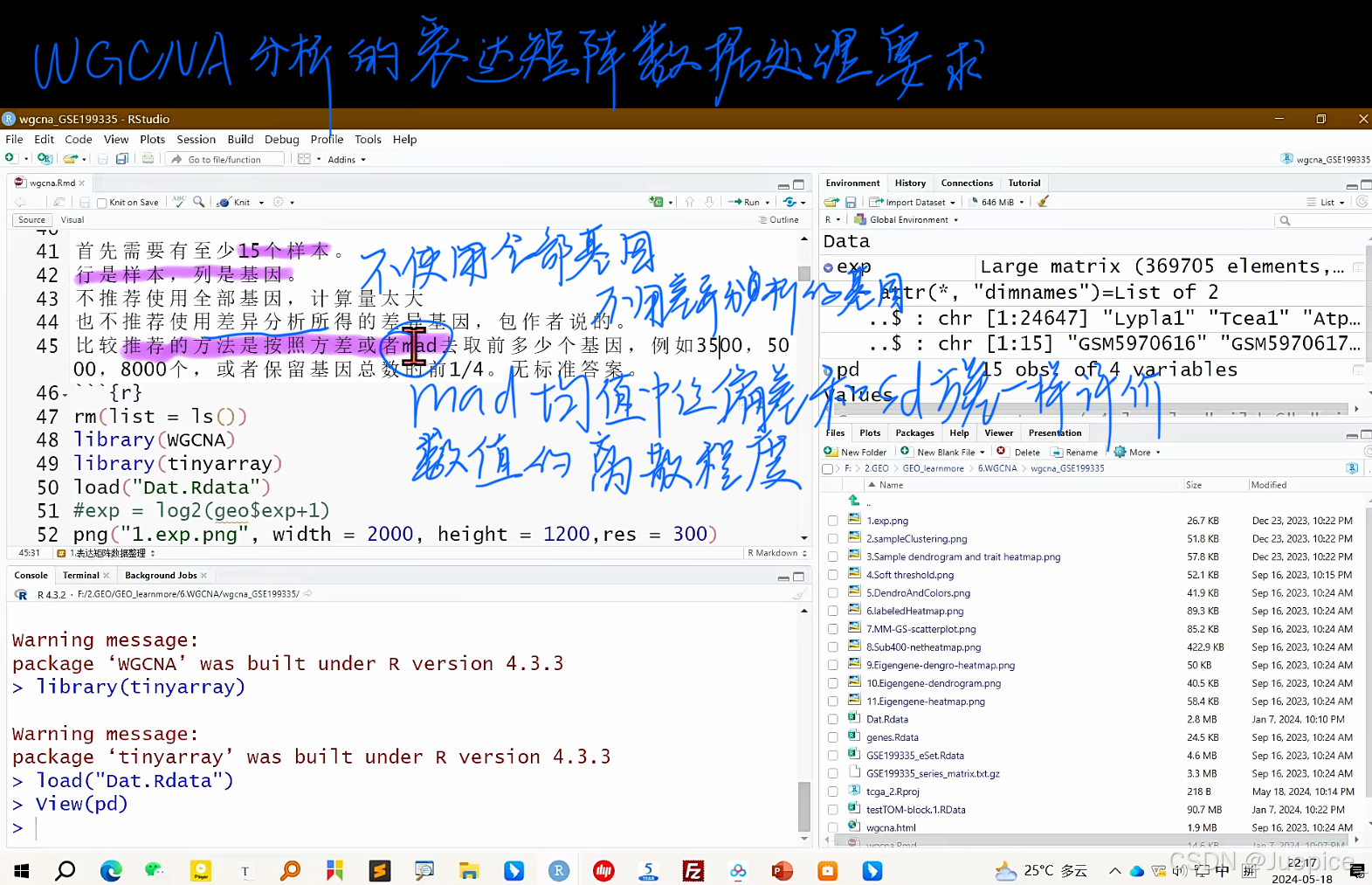Image resolution: width=1372 pixels, height=885 pixels.
Task: Open PowerPoint from taskbar
Action: click(783, 870)
